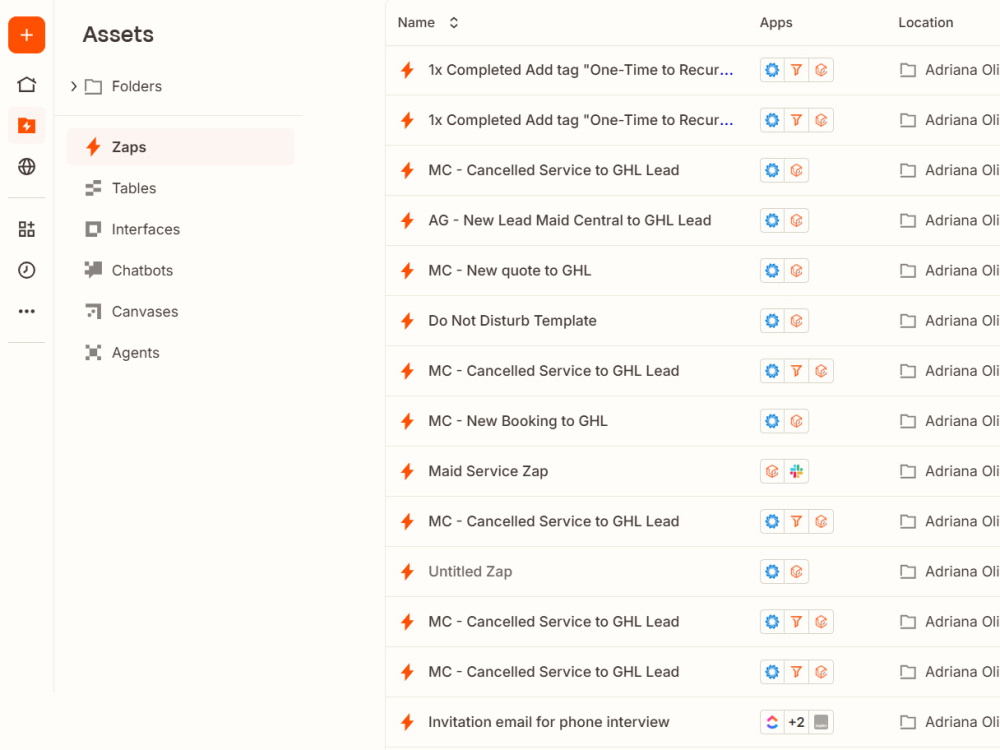This screenshot has height=750, width=1000.
Task: Click gear app icon in MC - New quote row
Action: 772,270
